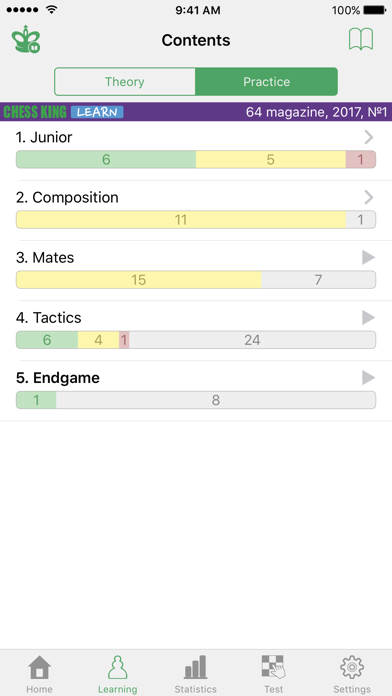Start Mates practice with play arrow
The image size is (392, 696).
click(368, 257)
